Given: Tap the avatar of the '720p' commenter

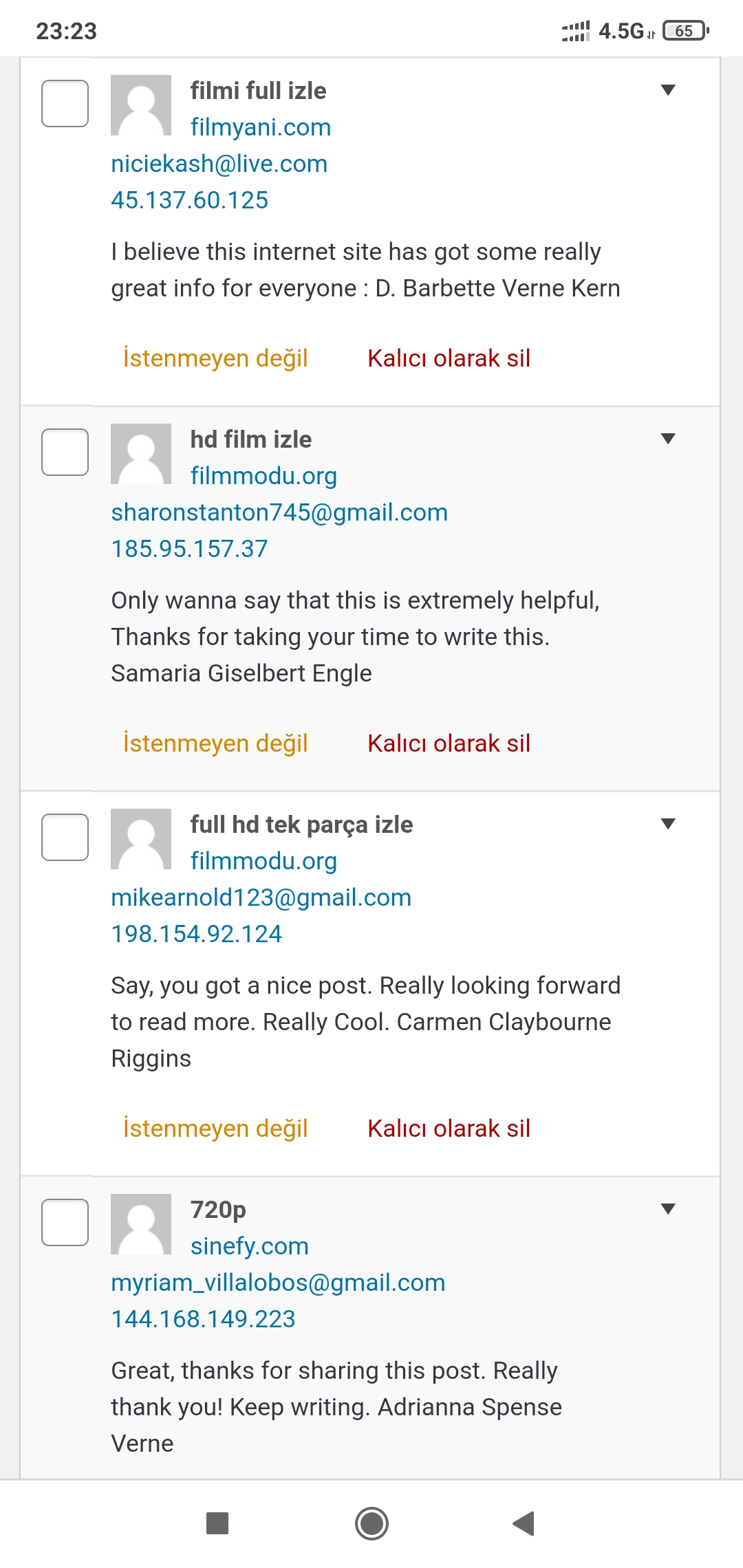Looking at the screenshot, I should (141, 1224).
